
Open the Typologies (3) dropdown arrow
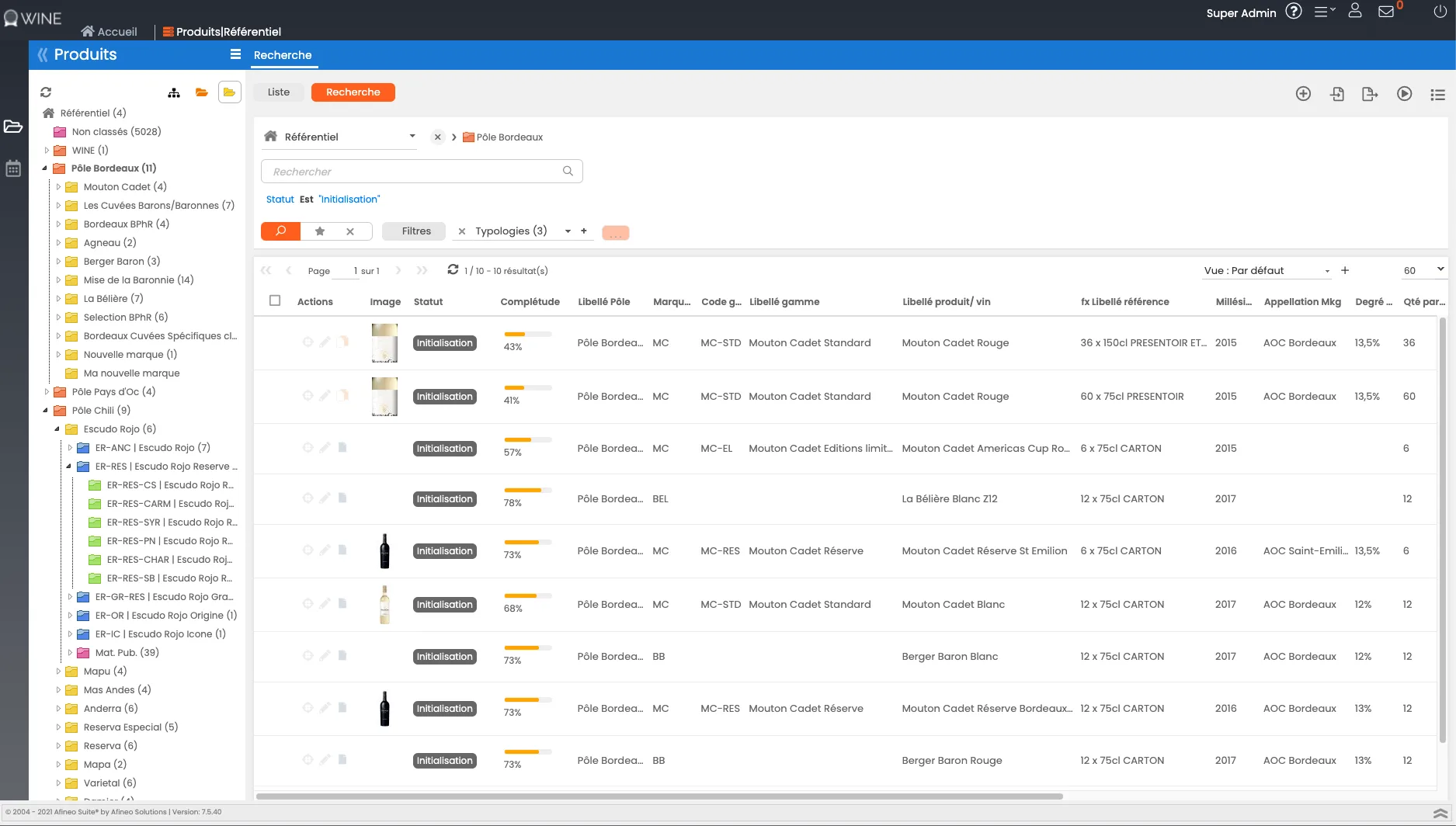coord(568,231)
